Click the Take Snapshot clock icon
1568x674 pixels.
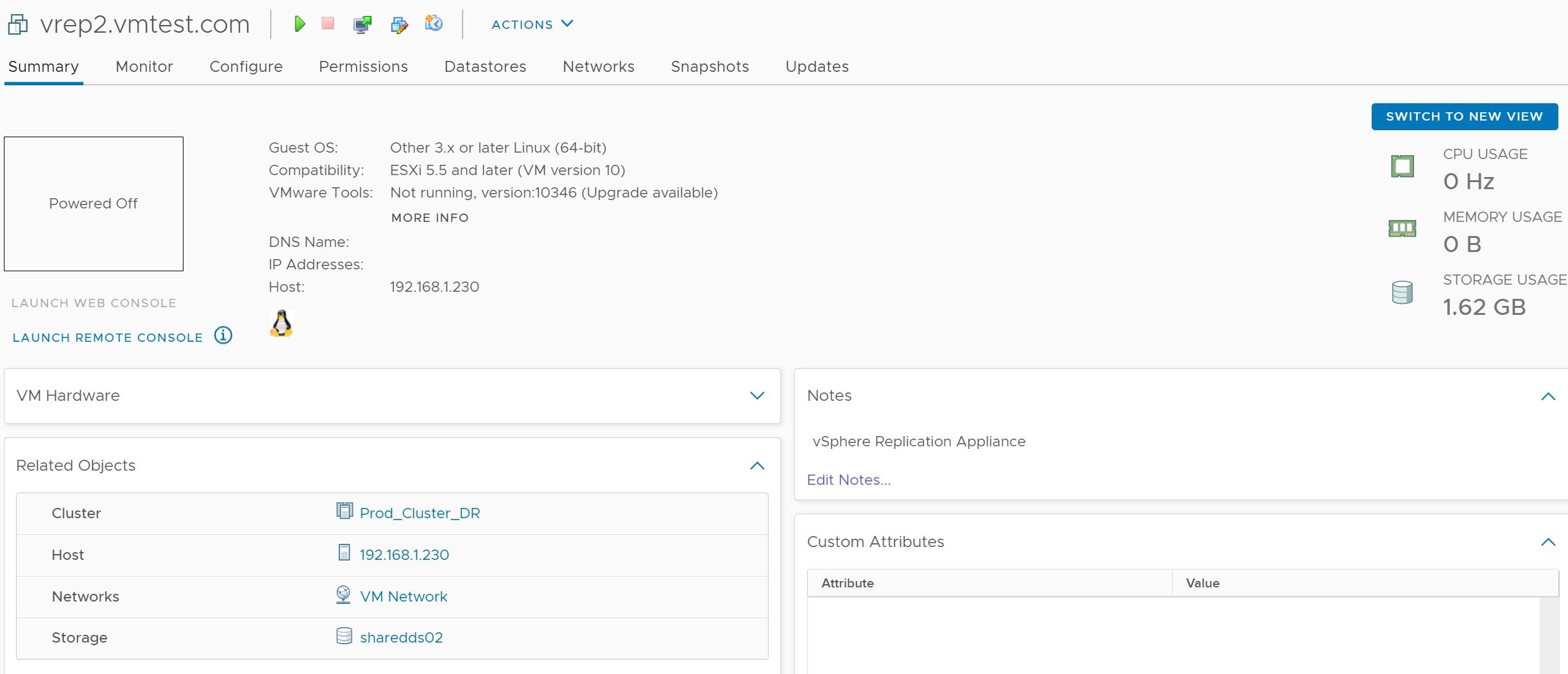pyautogui.click(x=434, y=24)
